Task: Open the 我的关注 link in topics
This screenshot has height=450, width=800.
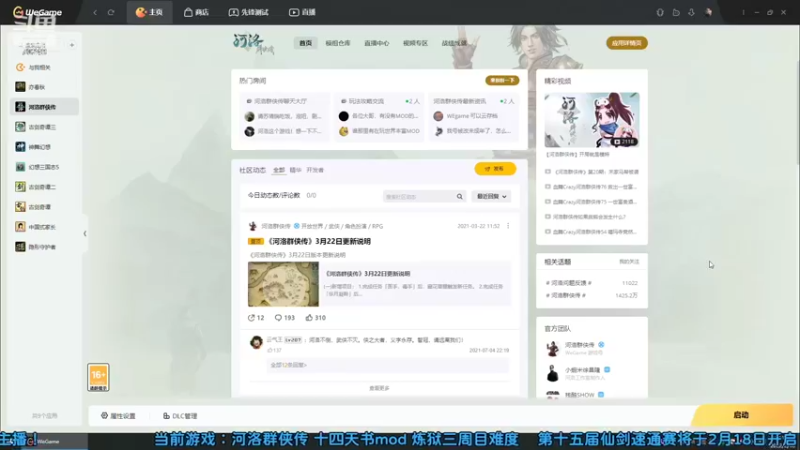Action: 629,262
